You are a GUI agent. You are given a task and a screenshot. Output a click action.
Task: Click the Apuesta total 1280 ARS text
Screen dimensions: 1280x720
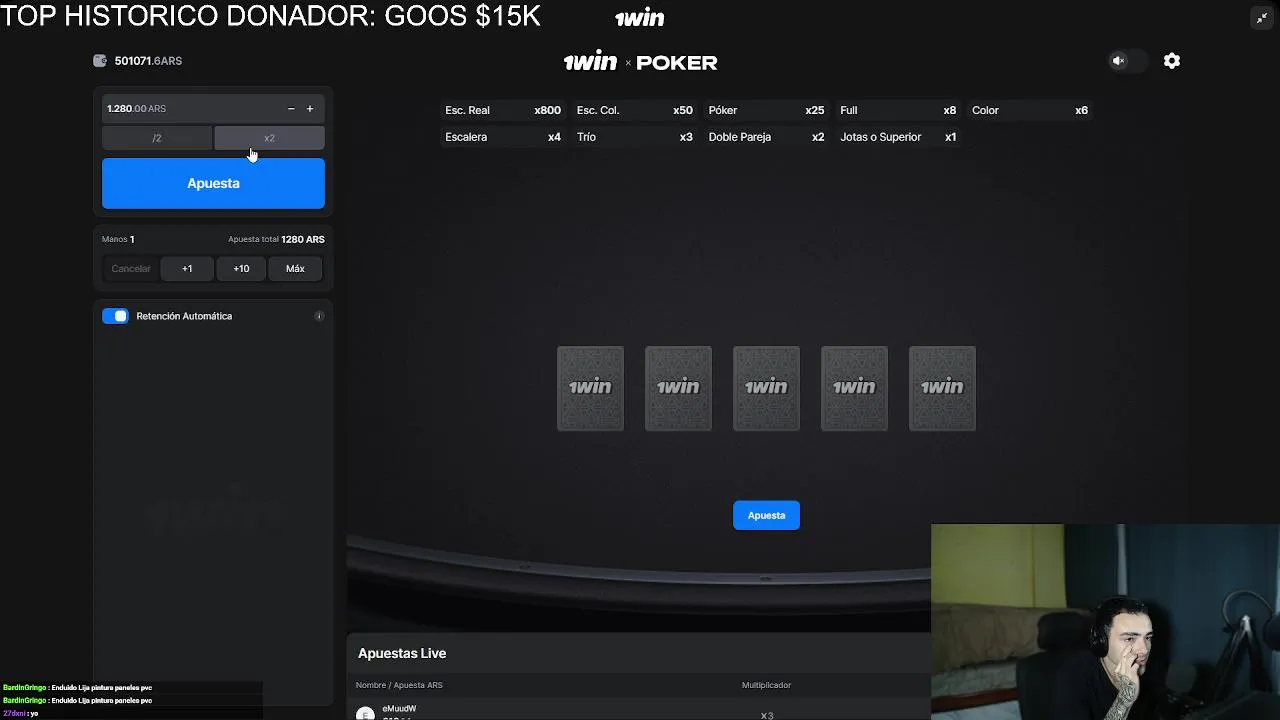(276, 240)
